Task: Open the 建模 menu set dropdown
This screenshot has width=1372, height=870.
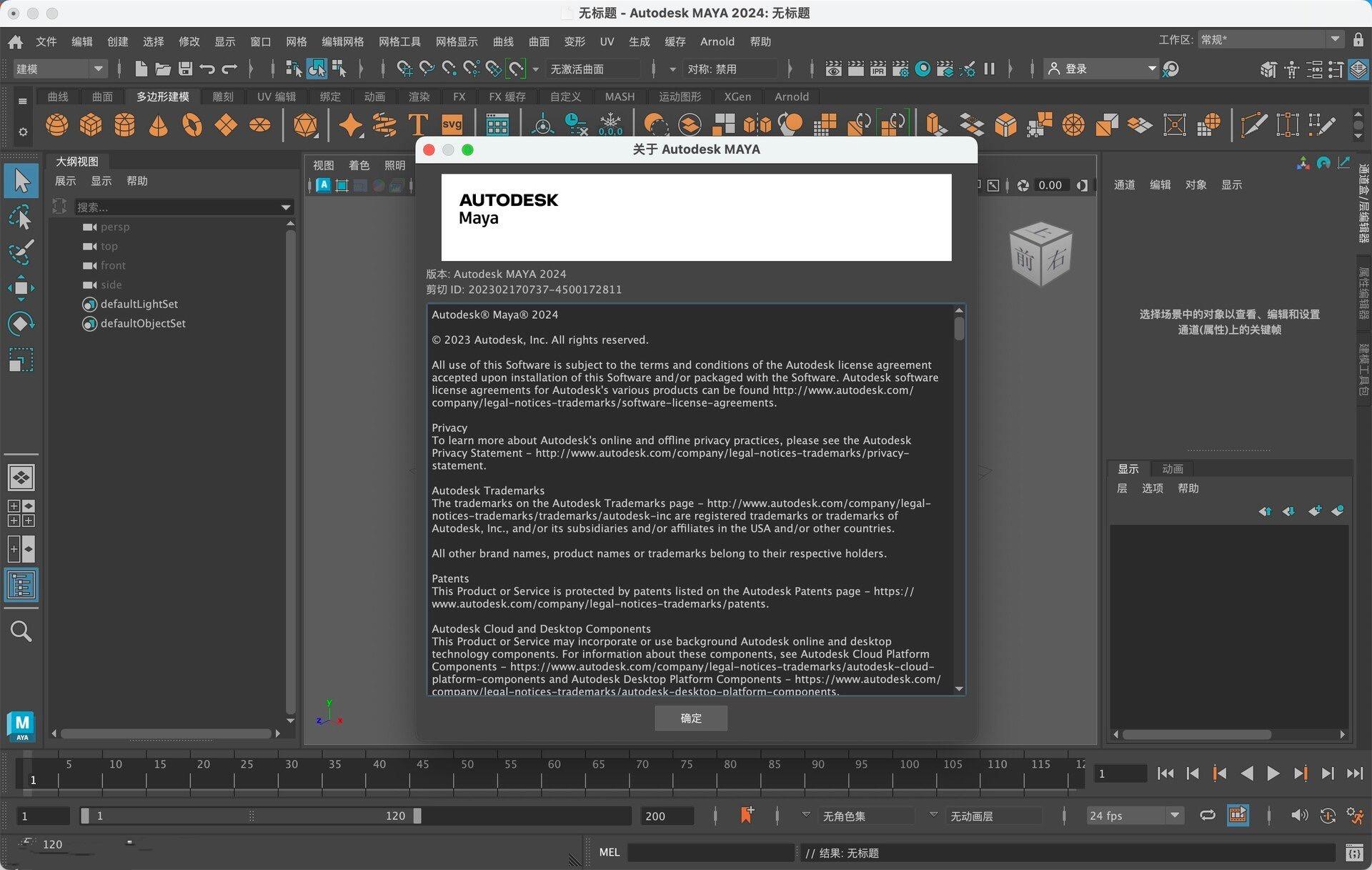Action: click(x=60, y=69)
